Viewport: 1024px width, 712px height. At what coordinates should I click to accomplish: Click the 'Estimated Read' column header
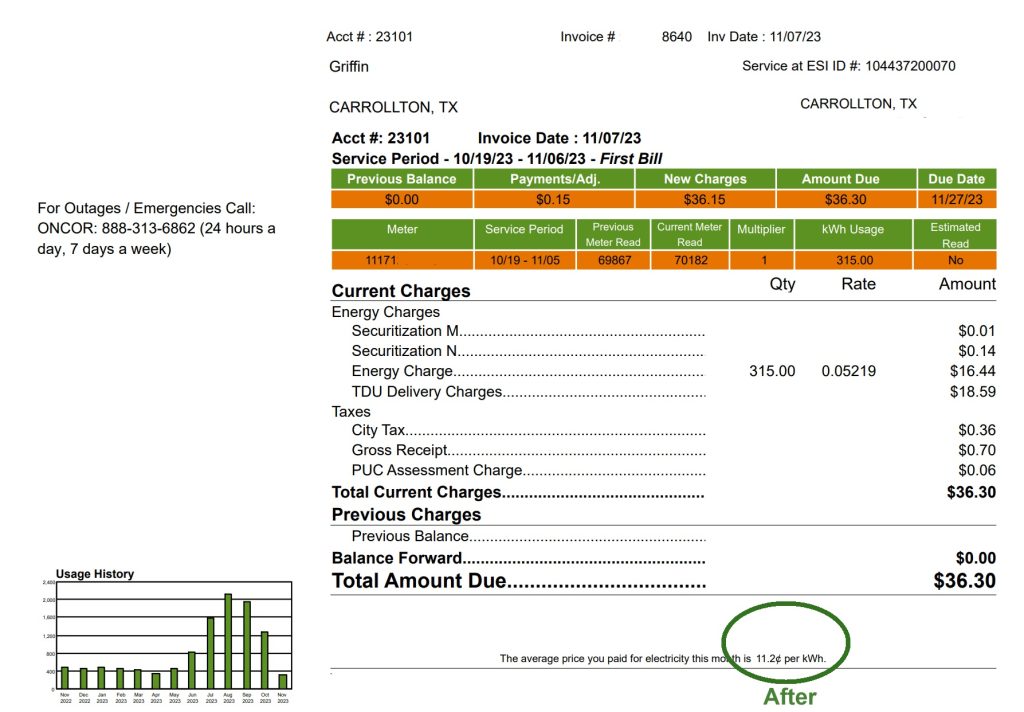[x=955, y=234]
